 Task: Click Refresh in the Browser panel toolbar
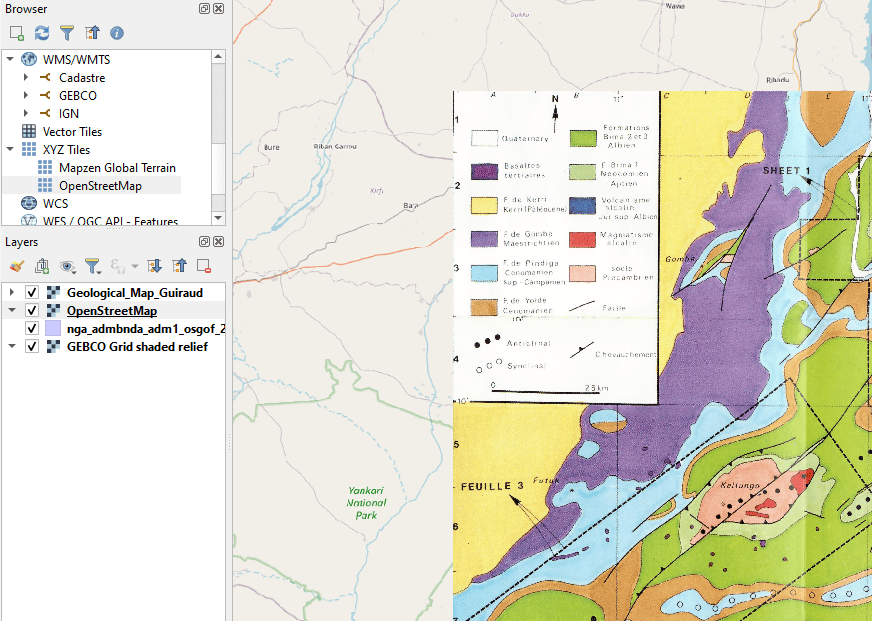tap(41, 33)
